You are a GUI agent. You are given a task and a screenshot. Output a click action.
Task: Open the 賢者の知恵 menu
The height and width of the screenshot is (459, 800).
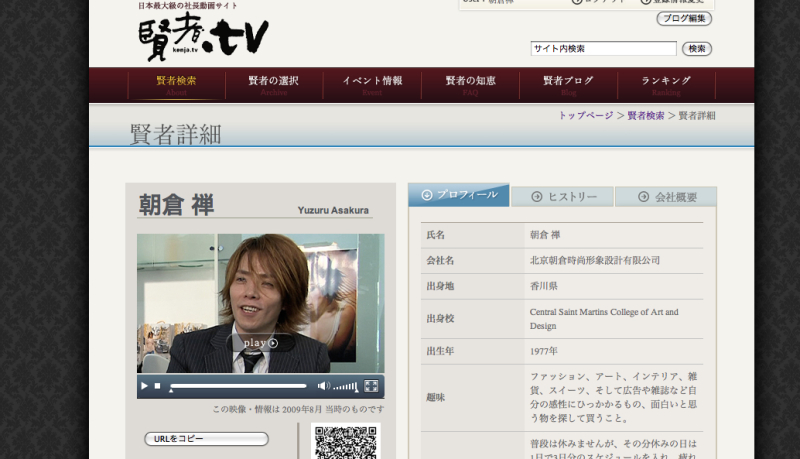tap(470, 85)
